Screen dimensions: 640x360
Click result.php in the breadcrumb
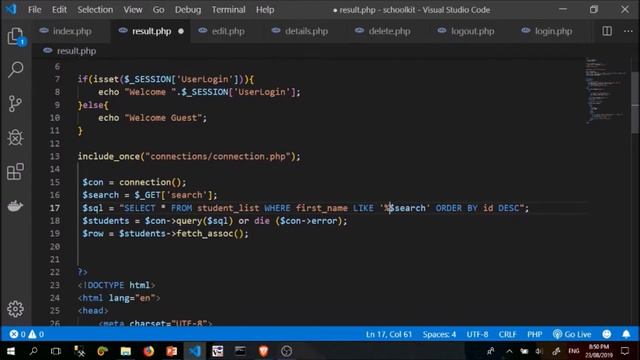coord(76,51)
